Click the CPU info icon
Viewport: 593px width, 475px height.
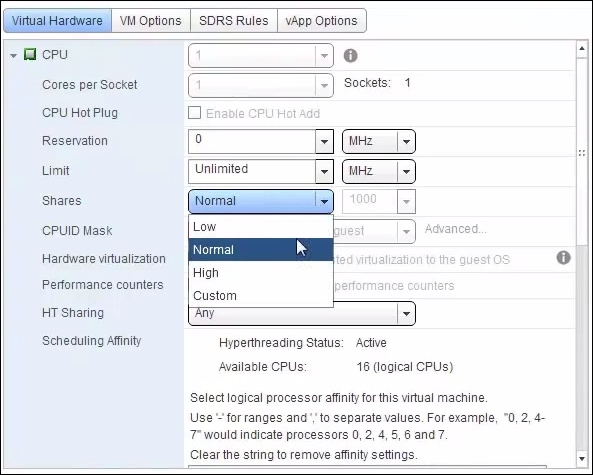point(350,56)
